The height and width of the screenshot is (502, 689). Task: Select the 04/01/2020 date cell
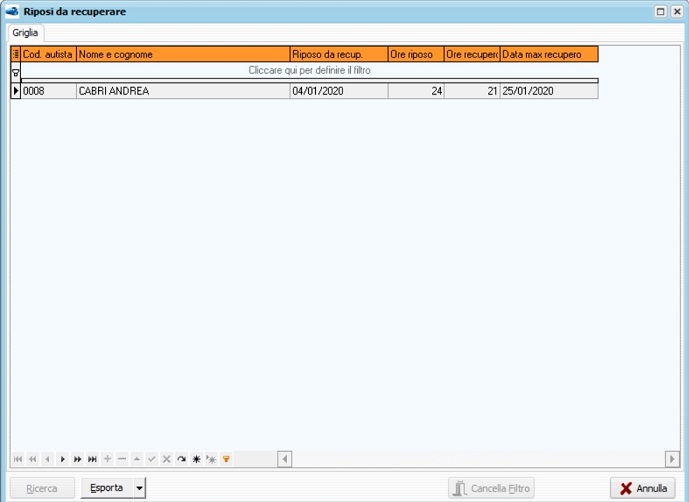point(339,91)
